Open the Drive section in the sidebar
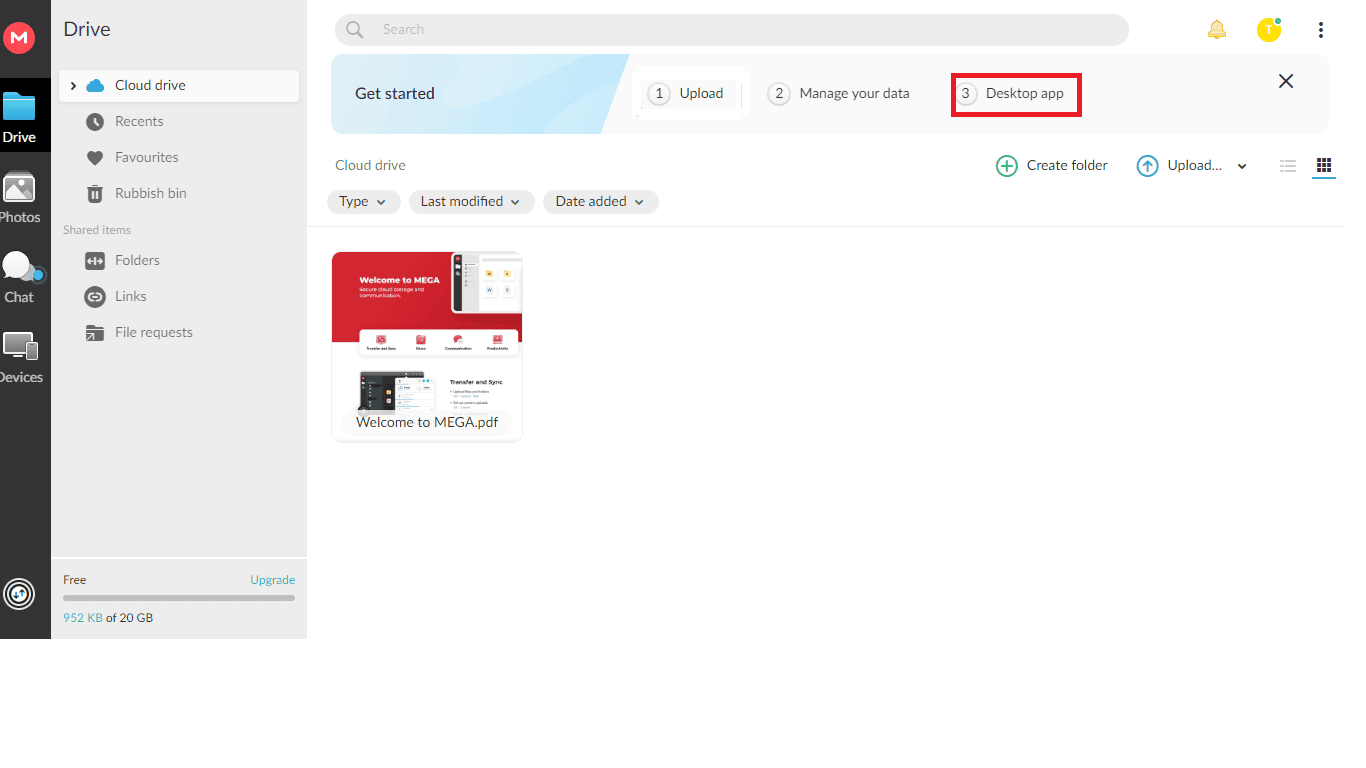 19,117
